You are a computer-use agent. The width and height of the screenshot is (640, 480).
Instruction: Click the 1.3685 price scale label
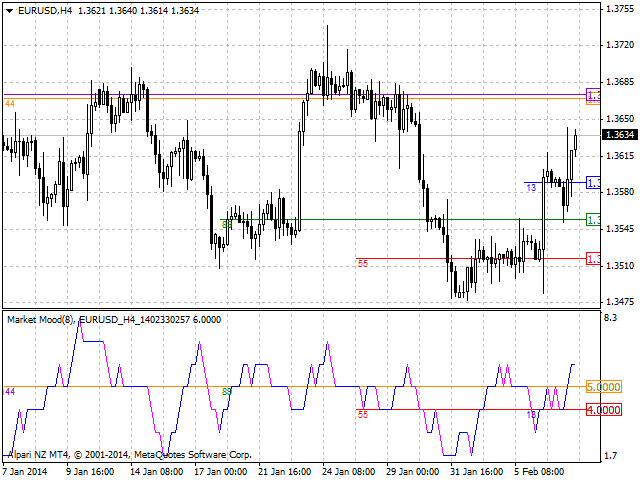pyautogui.click(x=620, y=82)
